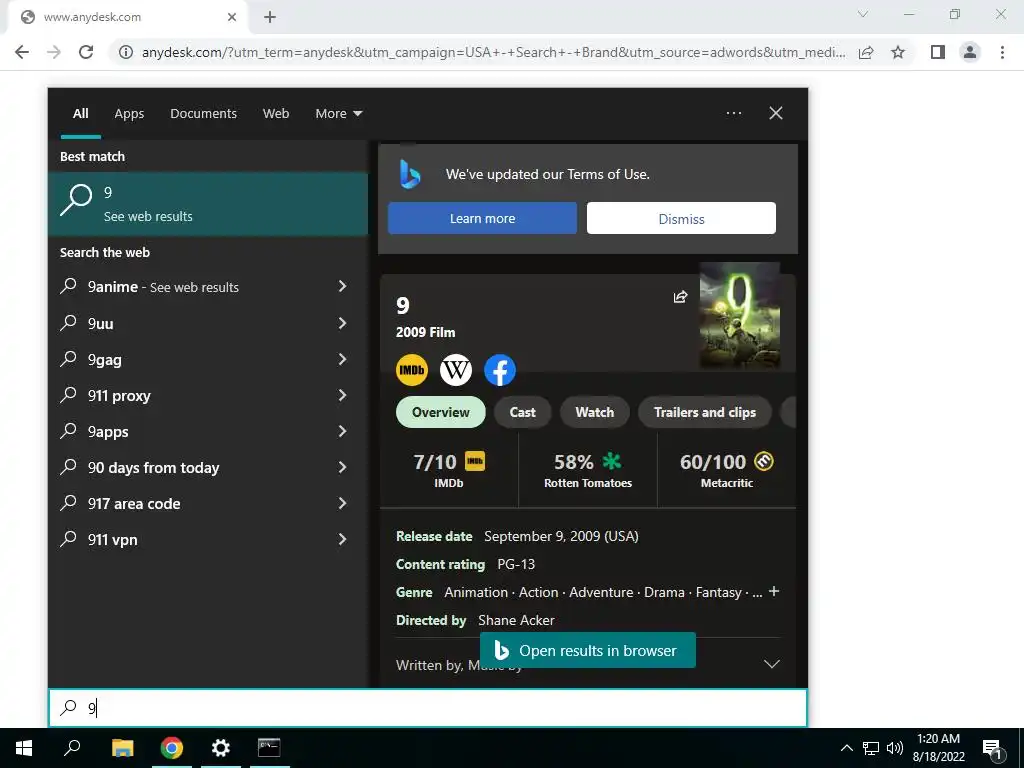Click the Chrome address bar URL
The image size is (1024, 768).
[493, 52]
